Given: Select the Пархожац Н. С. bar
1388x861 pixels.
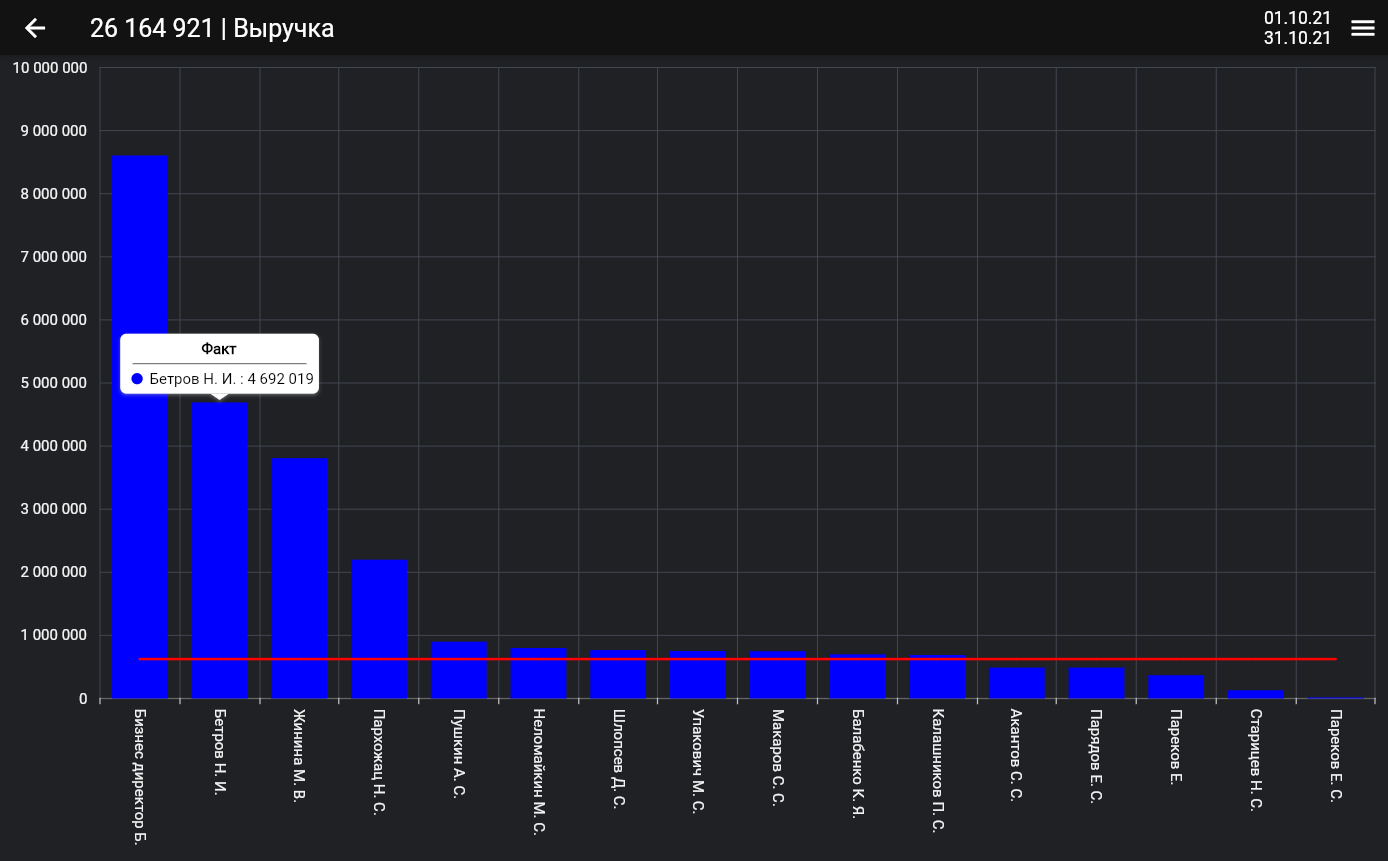Looking at the screenshot, I should (379, 629).
